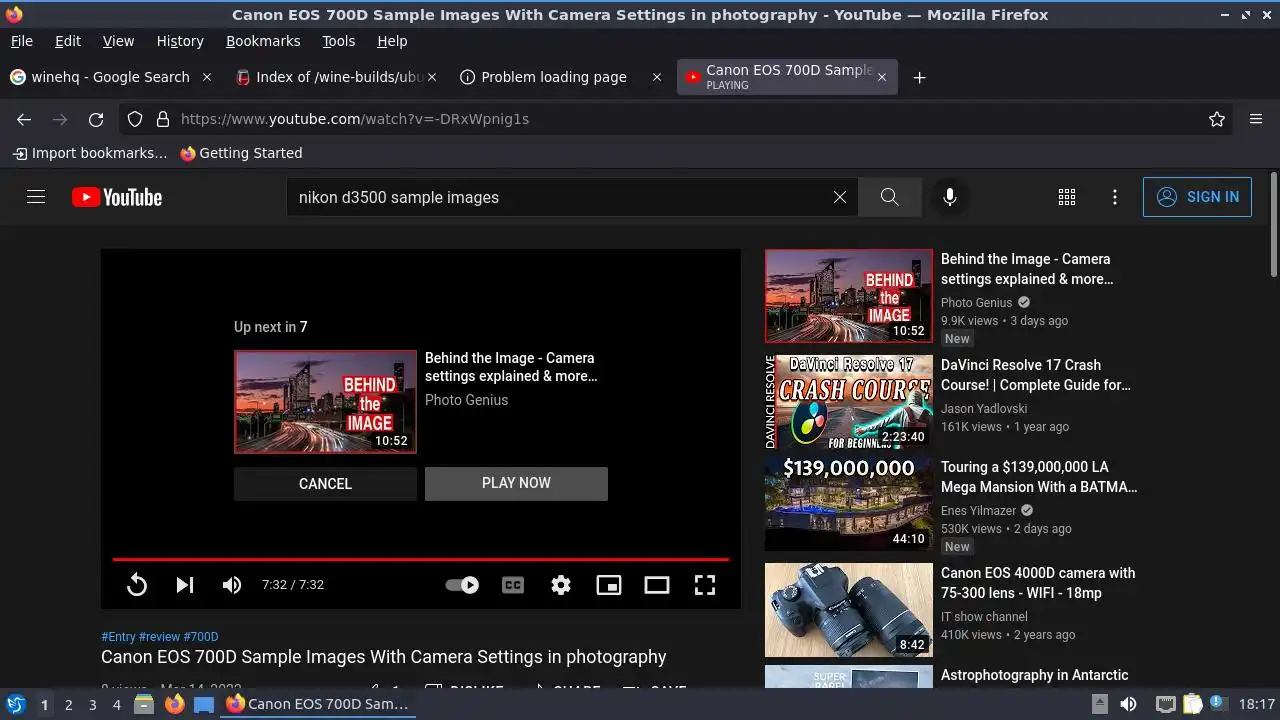1280x720 pixels.
Task: View site padlock security info
Action: coord(162,119)
